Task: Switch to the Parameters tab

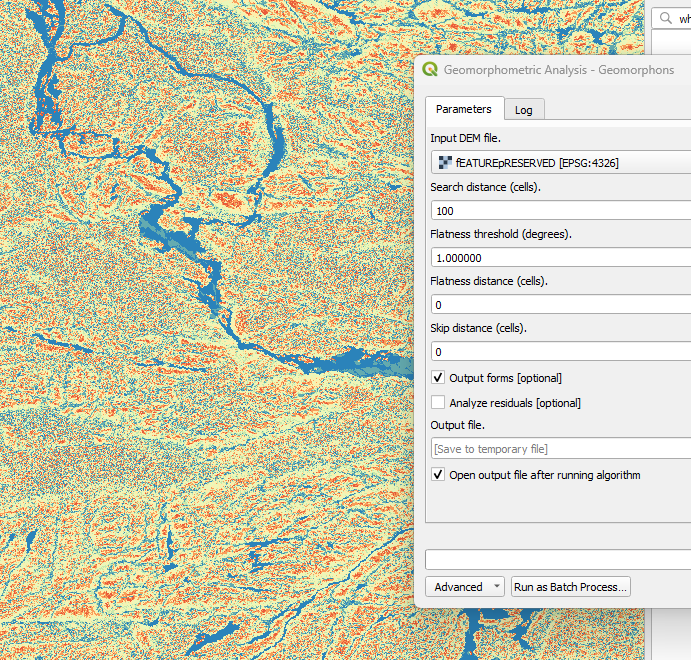Action: coord(463,109)
